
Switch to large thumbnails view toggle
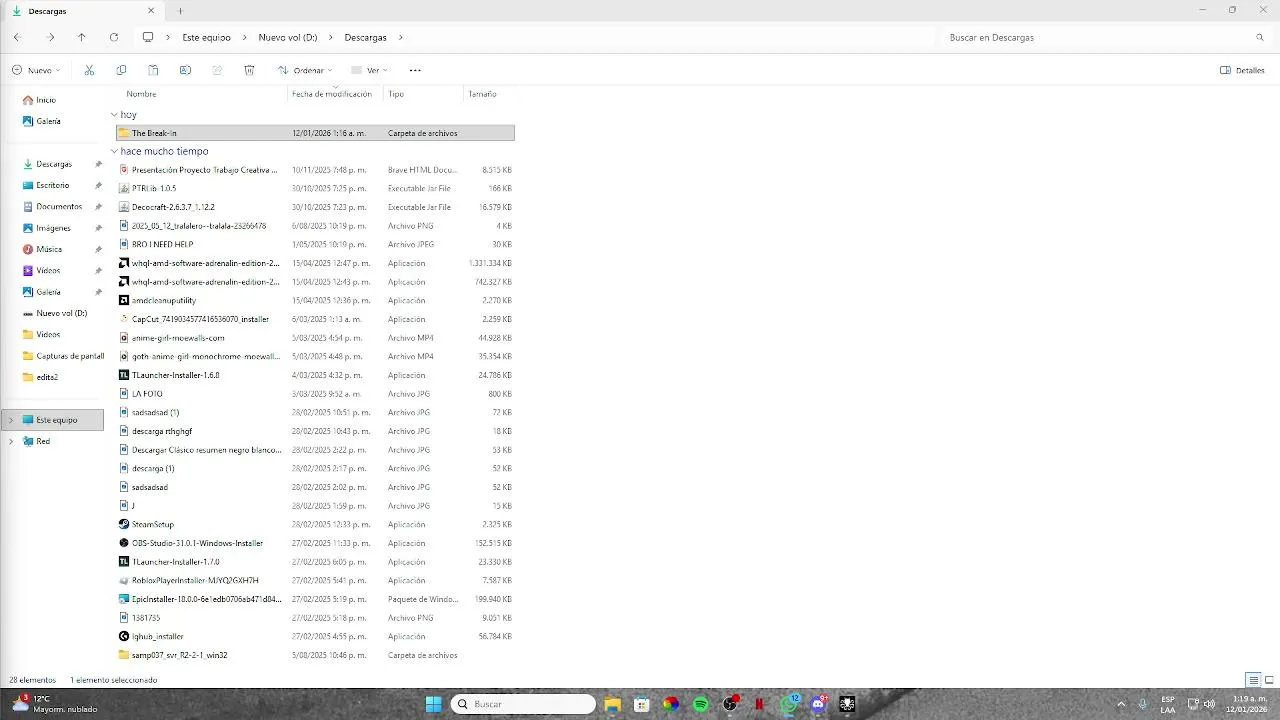pyautogui.click(x=1269, y=680)
